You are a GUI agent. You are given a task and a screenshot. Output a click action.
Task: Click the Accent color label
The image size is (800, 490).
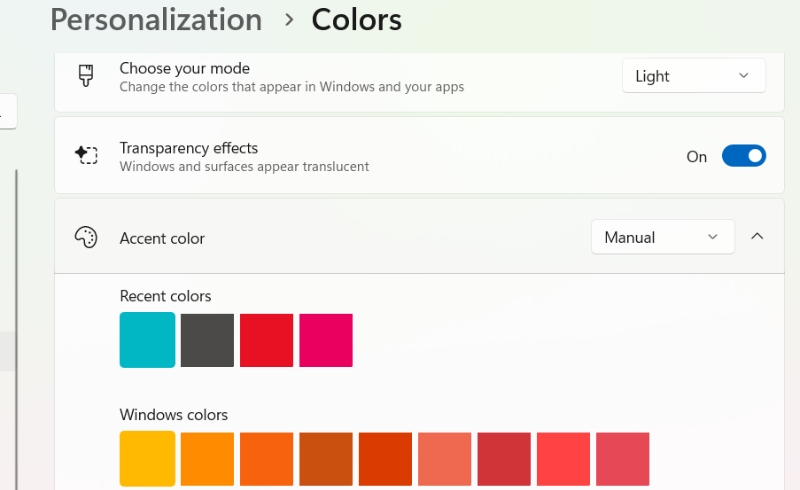pos(162,238)
